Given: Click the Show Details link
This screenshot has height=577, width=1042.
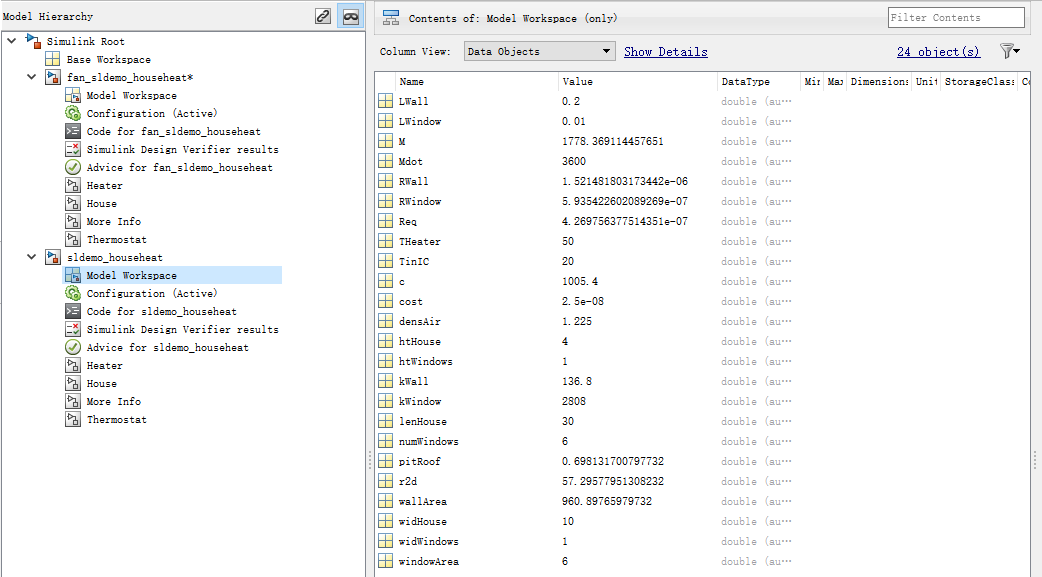Looking at the screenshot, I should point(665,50).
